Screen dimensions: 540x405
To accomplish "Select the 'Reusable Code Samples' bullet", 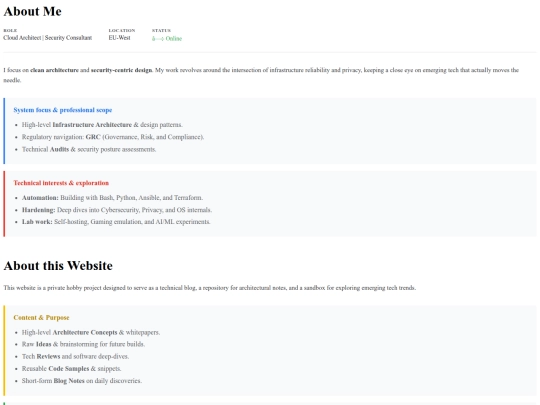I will coord(72,368).
